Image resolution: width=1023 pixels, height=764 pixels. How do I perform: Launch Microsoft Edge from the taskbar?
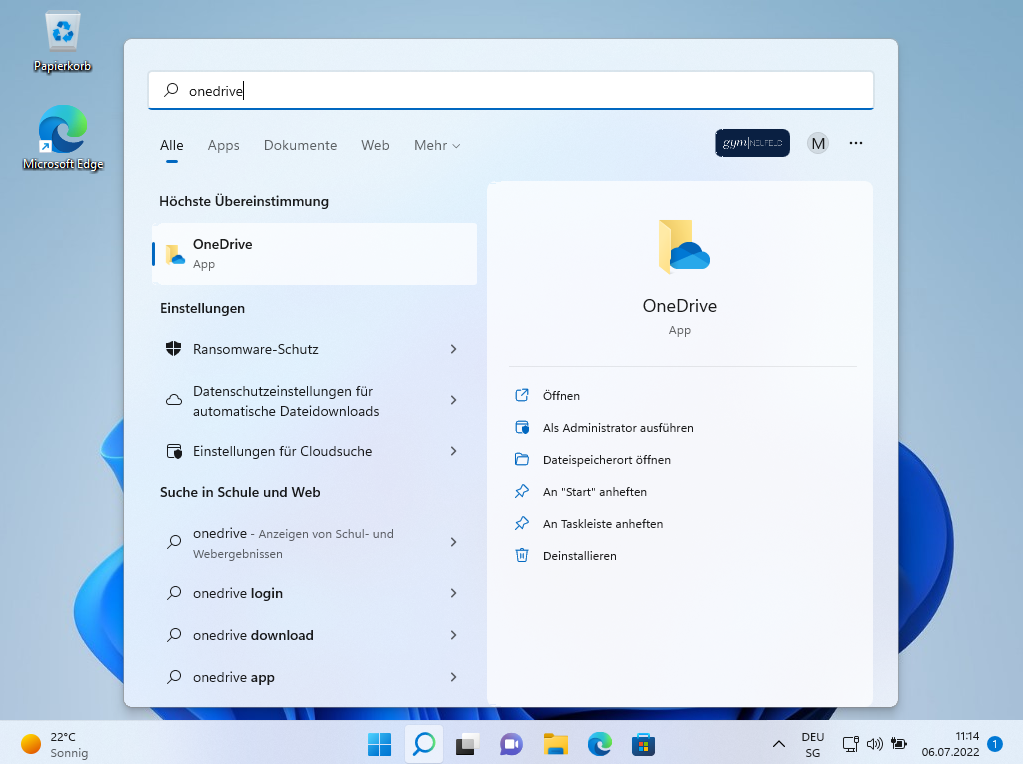click(x=599, y=744)
